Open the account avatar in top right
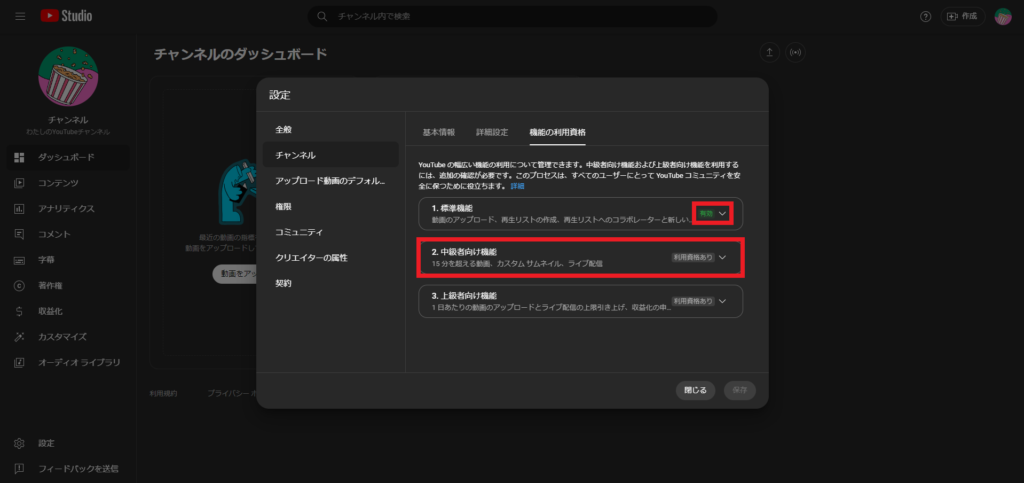 (x=1002, y=16)
